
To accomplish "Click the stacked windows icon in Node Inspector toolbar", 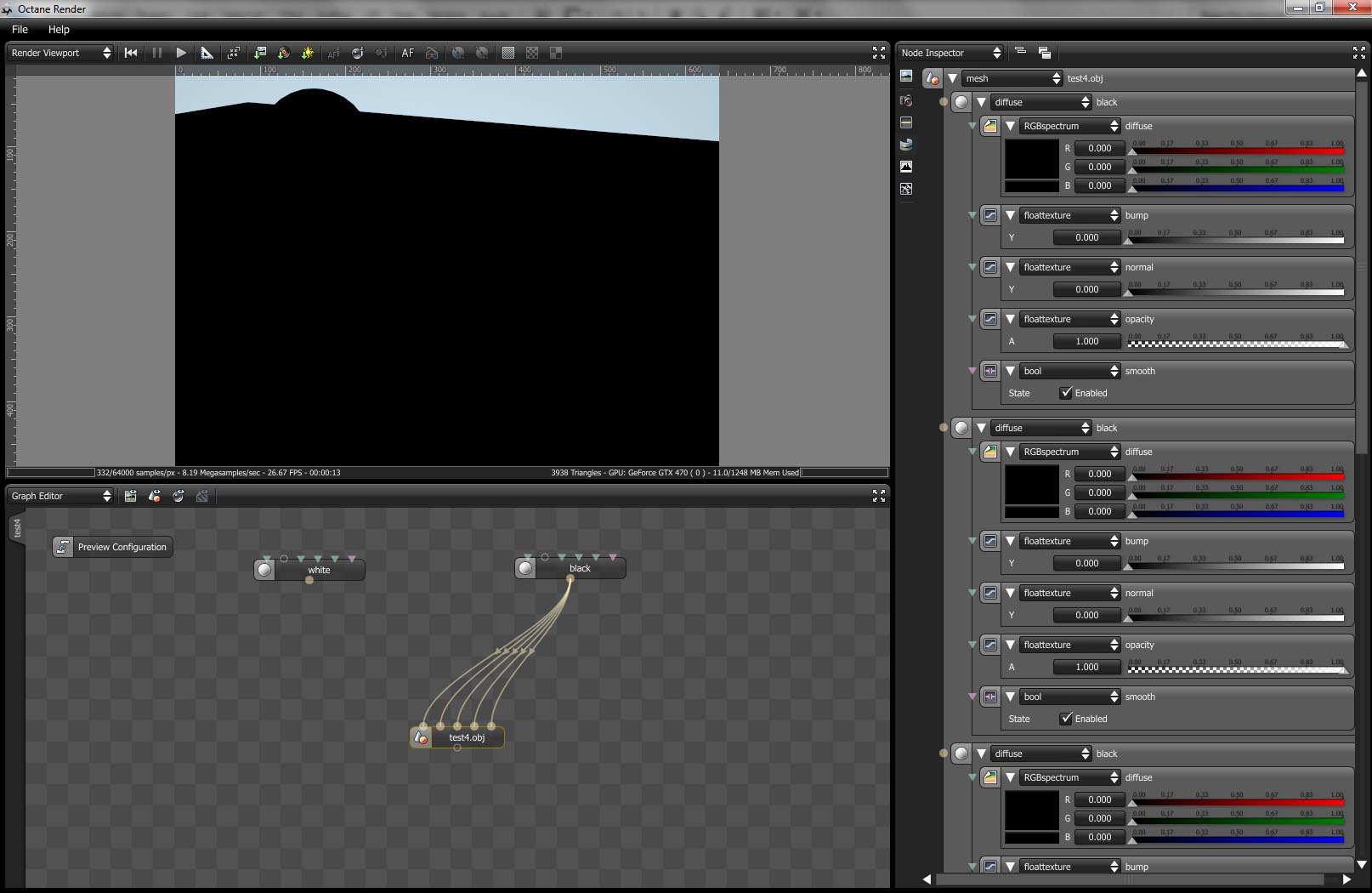I will 1044,53.
